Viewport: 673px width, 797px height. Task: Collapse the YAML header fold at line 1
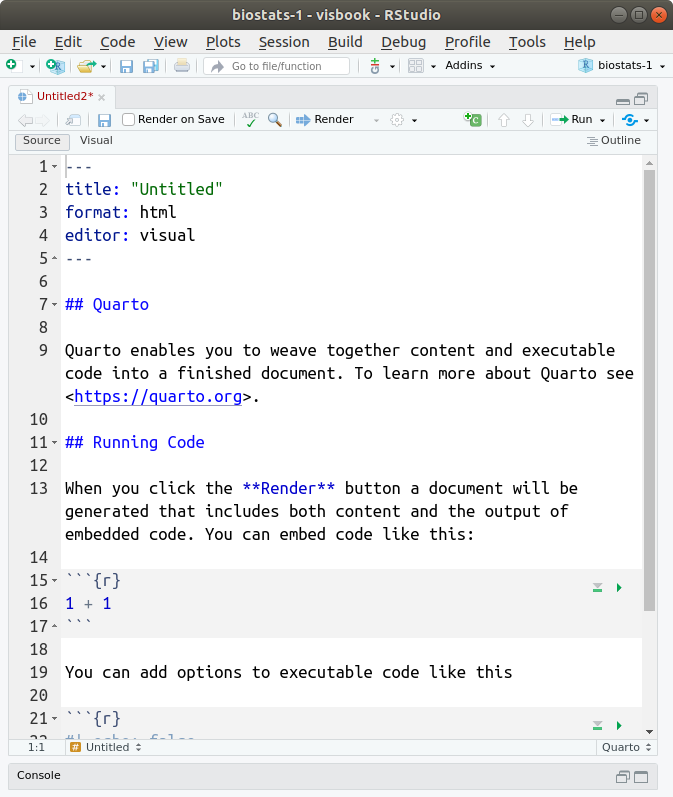[x=54, y=167]
